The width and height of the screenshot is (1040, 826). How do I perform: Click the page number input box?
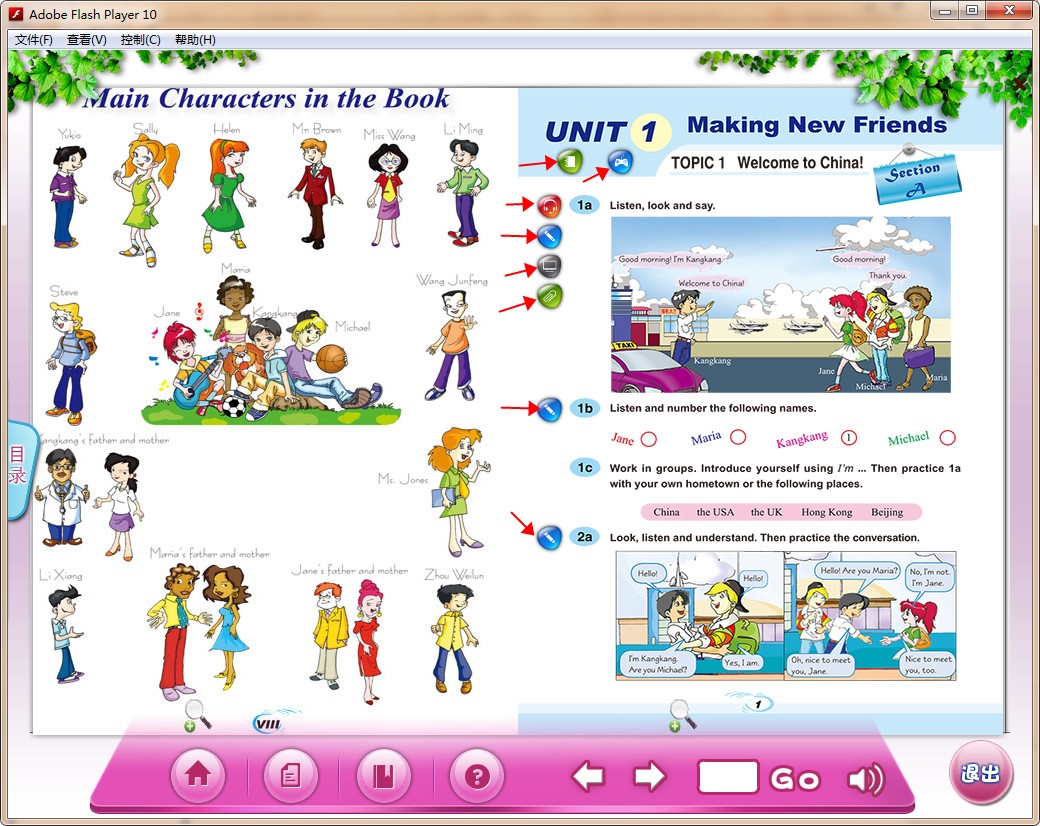coord(728,776)
